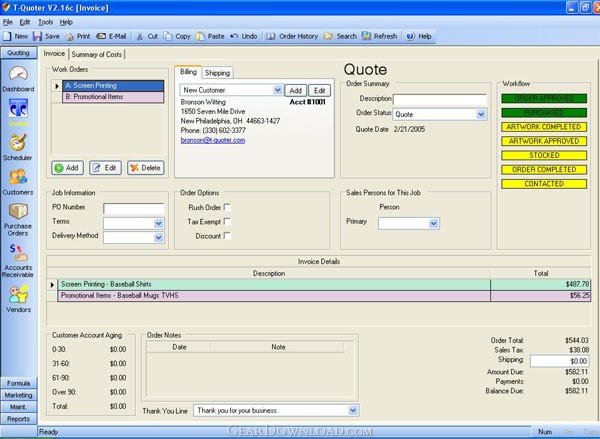Viewport: 600px width, 439px height.
Task: Open the Purchase Orders sidebar icon
Action: [x=18, y=211]
